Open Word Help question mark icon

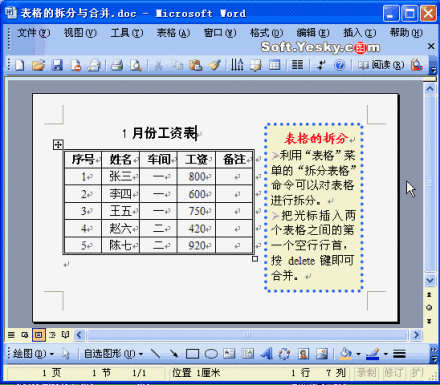[x=339, y=65]
